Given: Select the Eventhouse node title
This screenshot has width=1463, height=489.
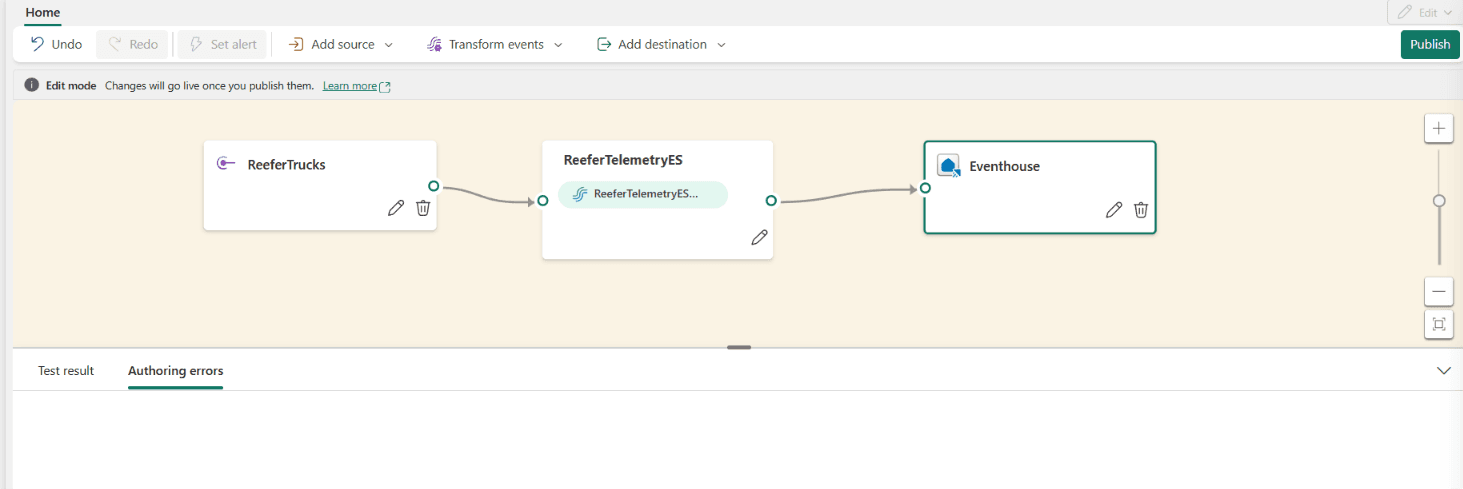Looking at the screenshot, I should pos(1004,166).
